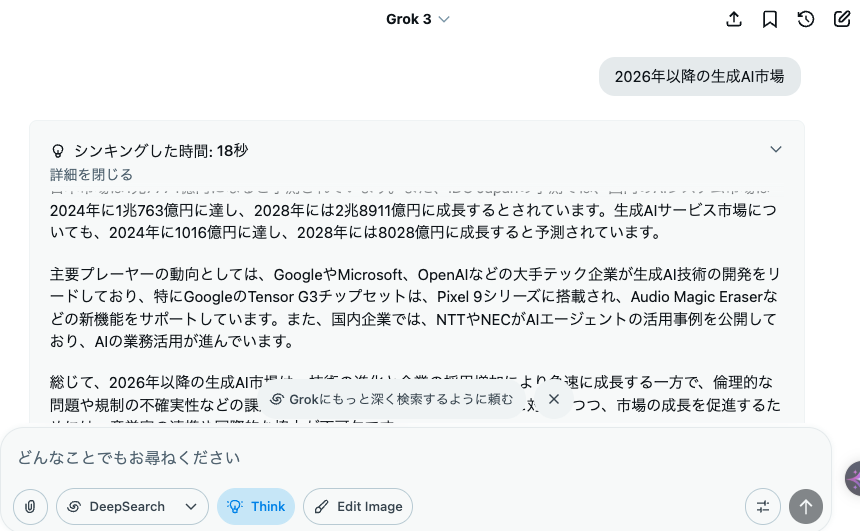Expand the DeepSearch options chevron
Image resolution: width=860 pixels, height=531 pixels.
[191, 506]
